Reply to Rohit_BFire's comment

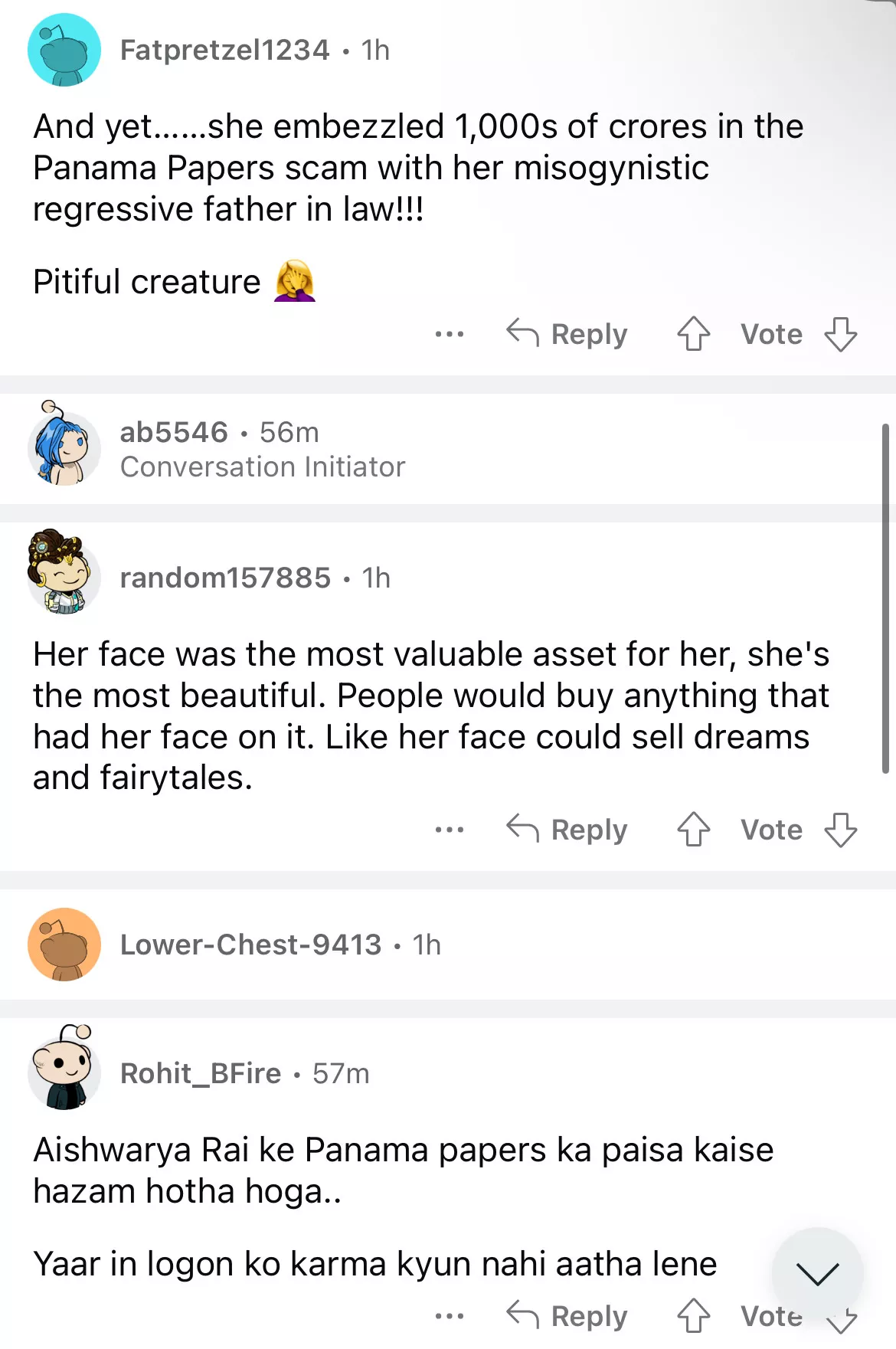pos(567,1316)
